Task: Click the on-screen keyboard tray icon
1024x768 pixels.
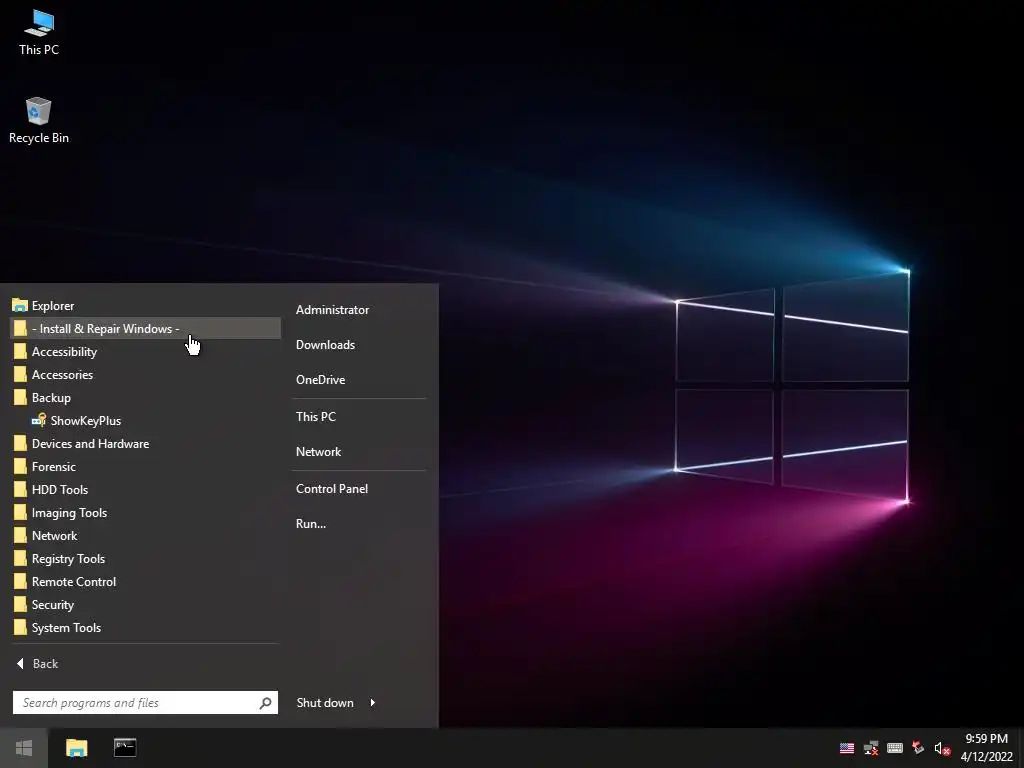Action: click(895, 748)
